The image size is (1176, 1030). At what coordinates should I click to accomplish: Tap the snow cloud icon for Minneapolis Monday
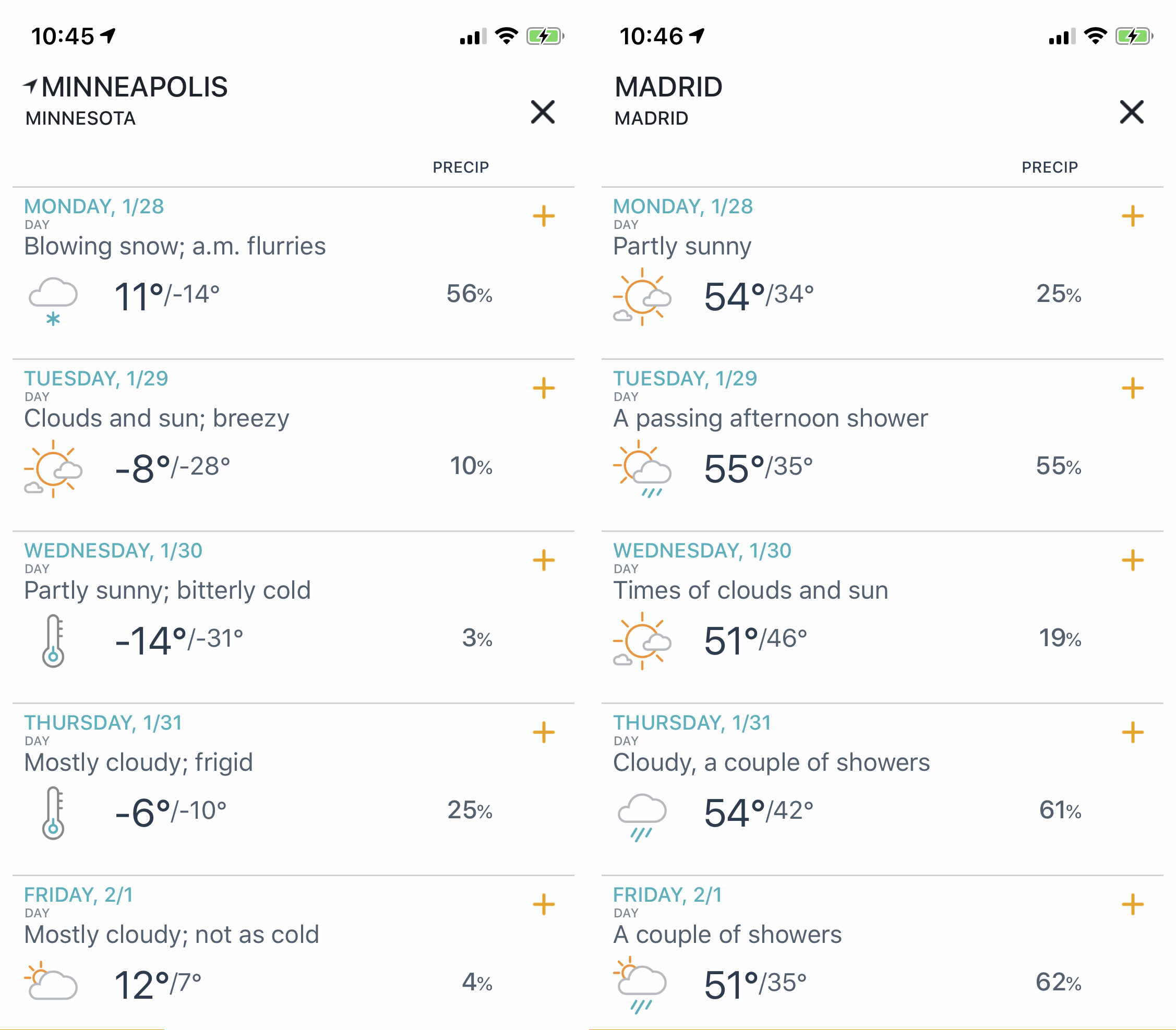click(x=53, y=300)
